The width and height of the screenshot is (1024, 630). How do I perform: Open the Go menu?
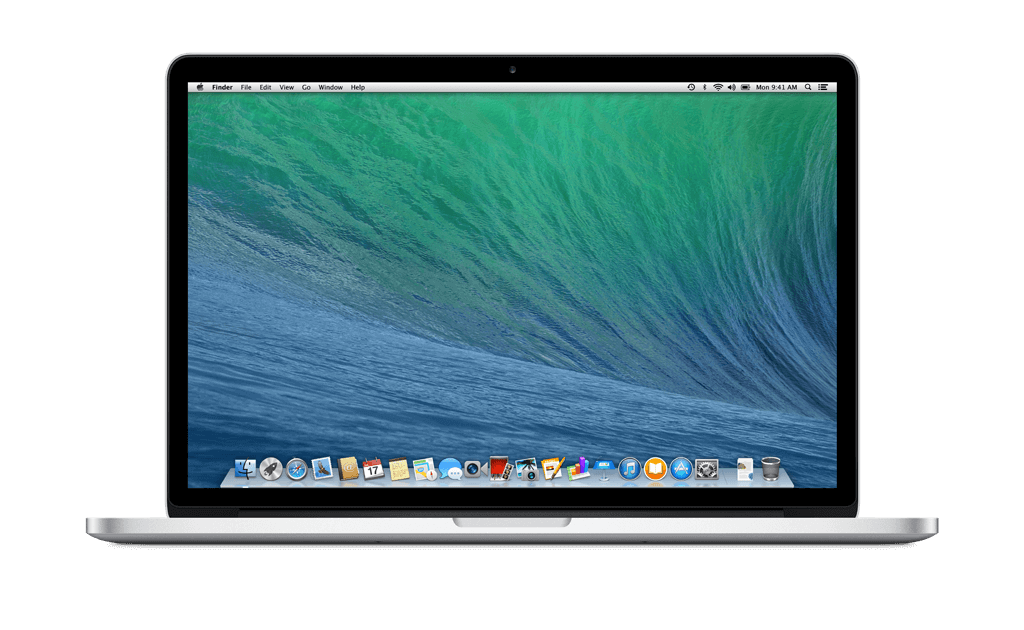tap(306, 87)
